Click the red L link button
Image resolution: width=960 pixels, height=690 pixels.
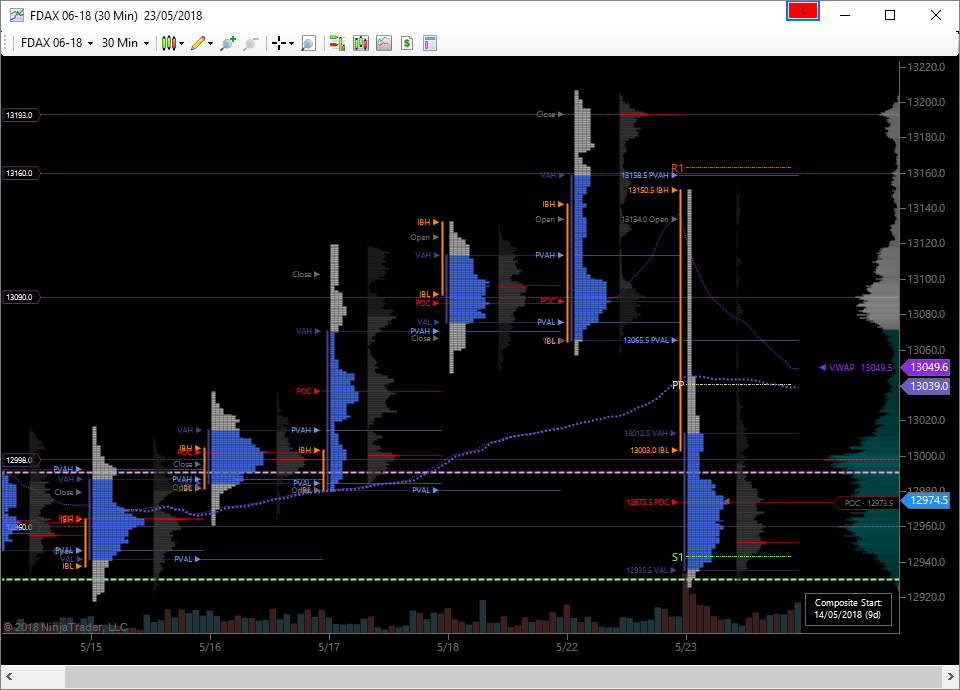coord(803,11)
